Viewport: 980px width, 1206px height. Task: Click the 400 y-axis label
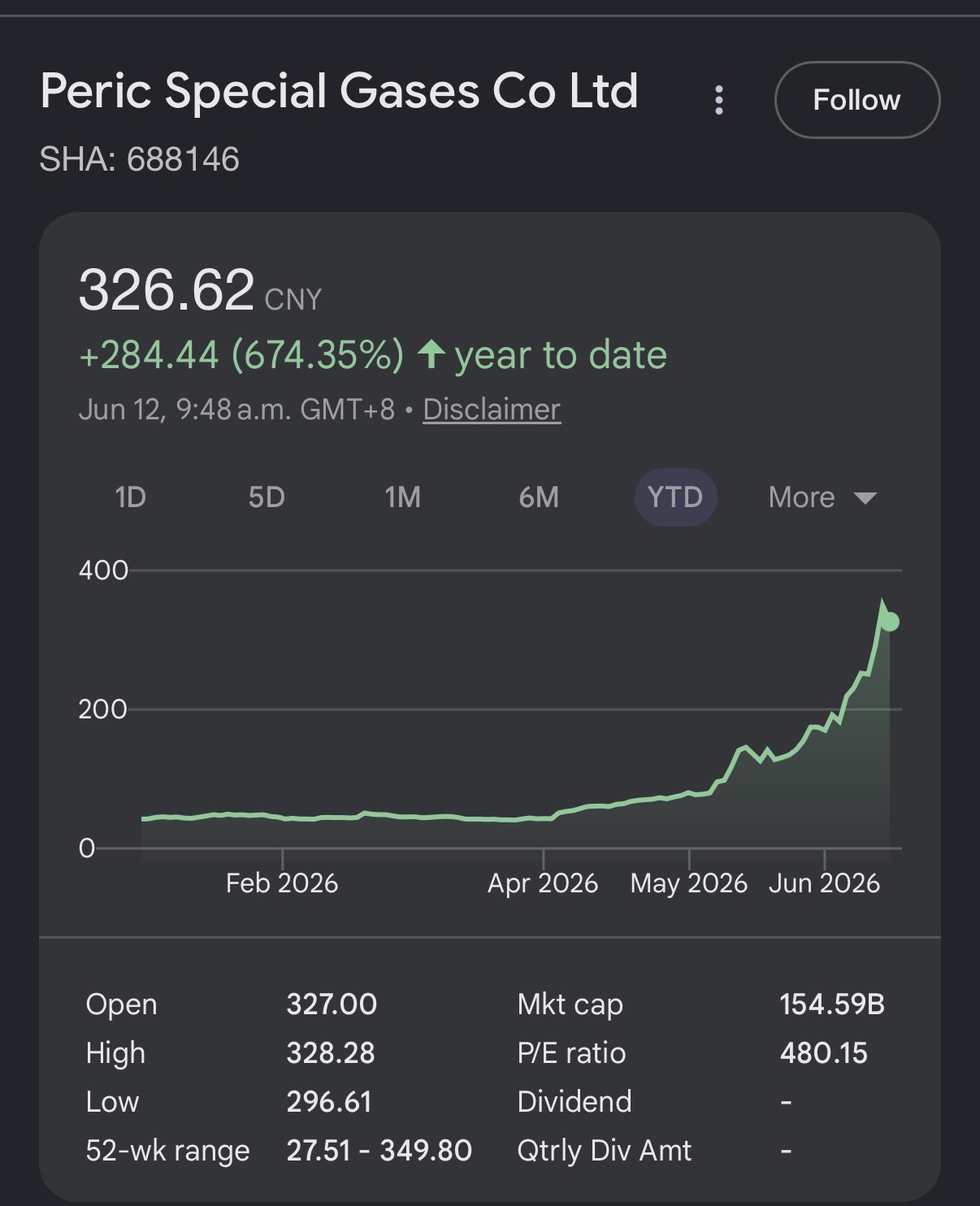(x=103, y=570)
